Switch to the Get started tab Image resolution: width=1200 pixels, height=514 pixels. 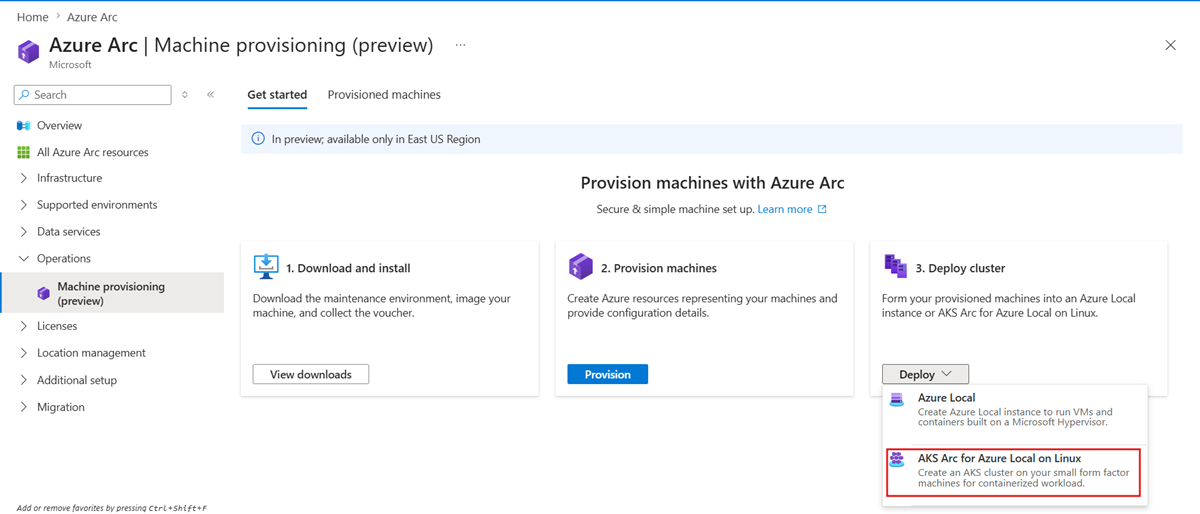pyautogui.click(x=277, y=95)
